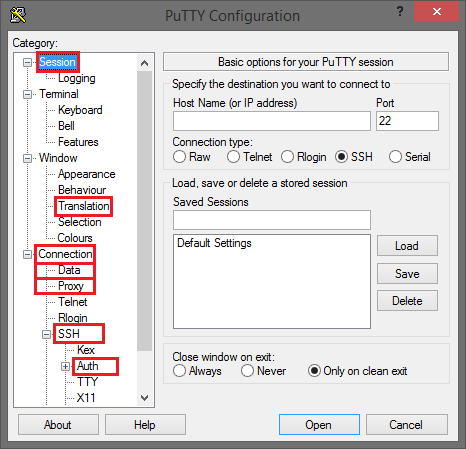The image size is (466, 449).
Task: Click the Open button
Action: coord(319,425)
